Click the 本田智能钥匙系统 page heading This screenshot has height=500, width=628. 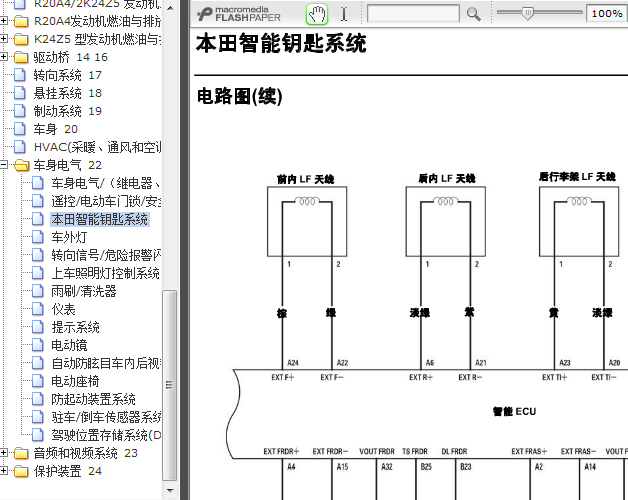(x=281, y=43)
